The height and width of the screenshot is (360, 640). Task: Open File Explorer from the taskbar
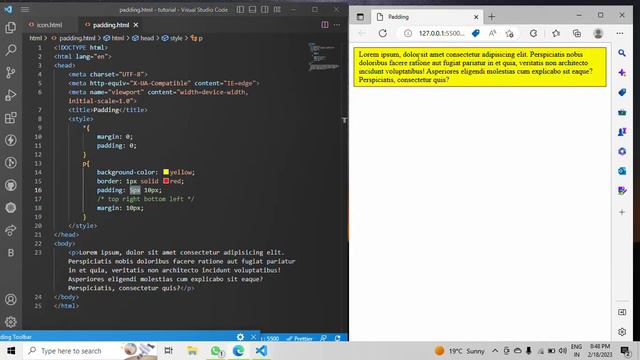(x=192, y=351)
